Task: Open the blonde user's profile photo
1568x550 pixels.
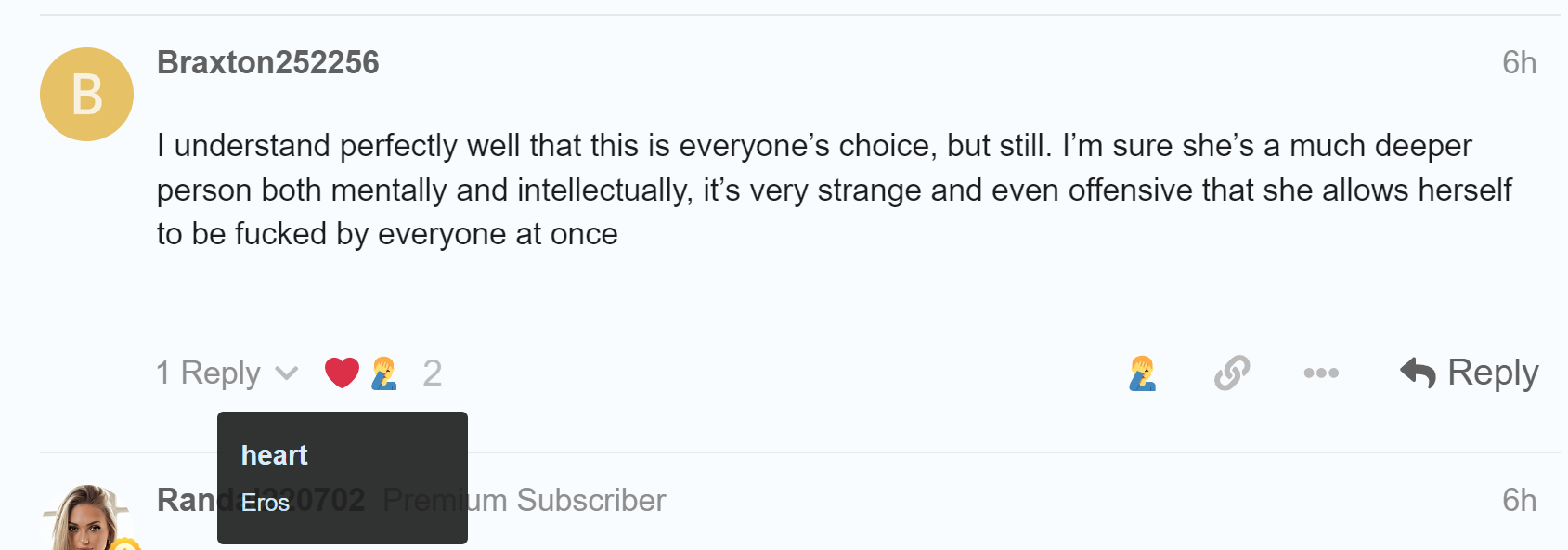Action: [x=85, y=520]
